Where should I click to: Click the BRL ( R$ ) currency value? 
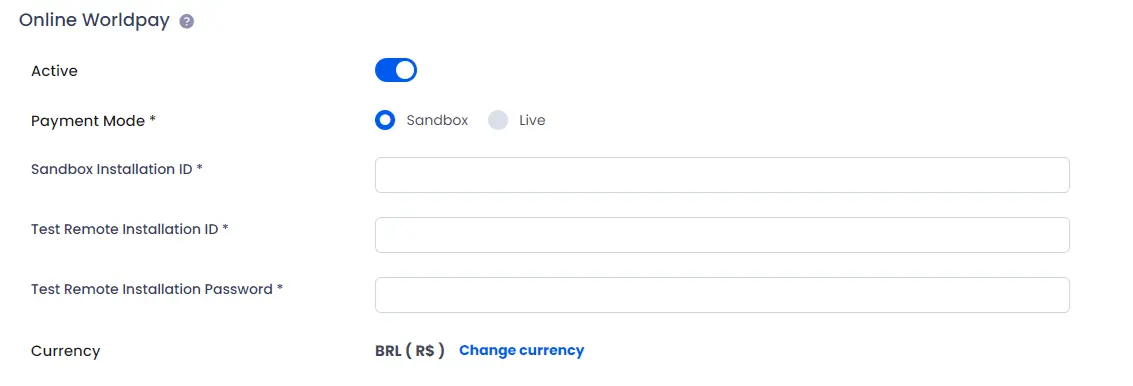[410, 351]
